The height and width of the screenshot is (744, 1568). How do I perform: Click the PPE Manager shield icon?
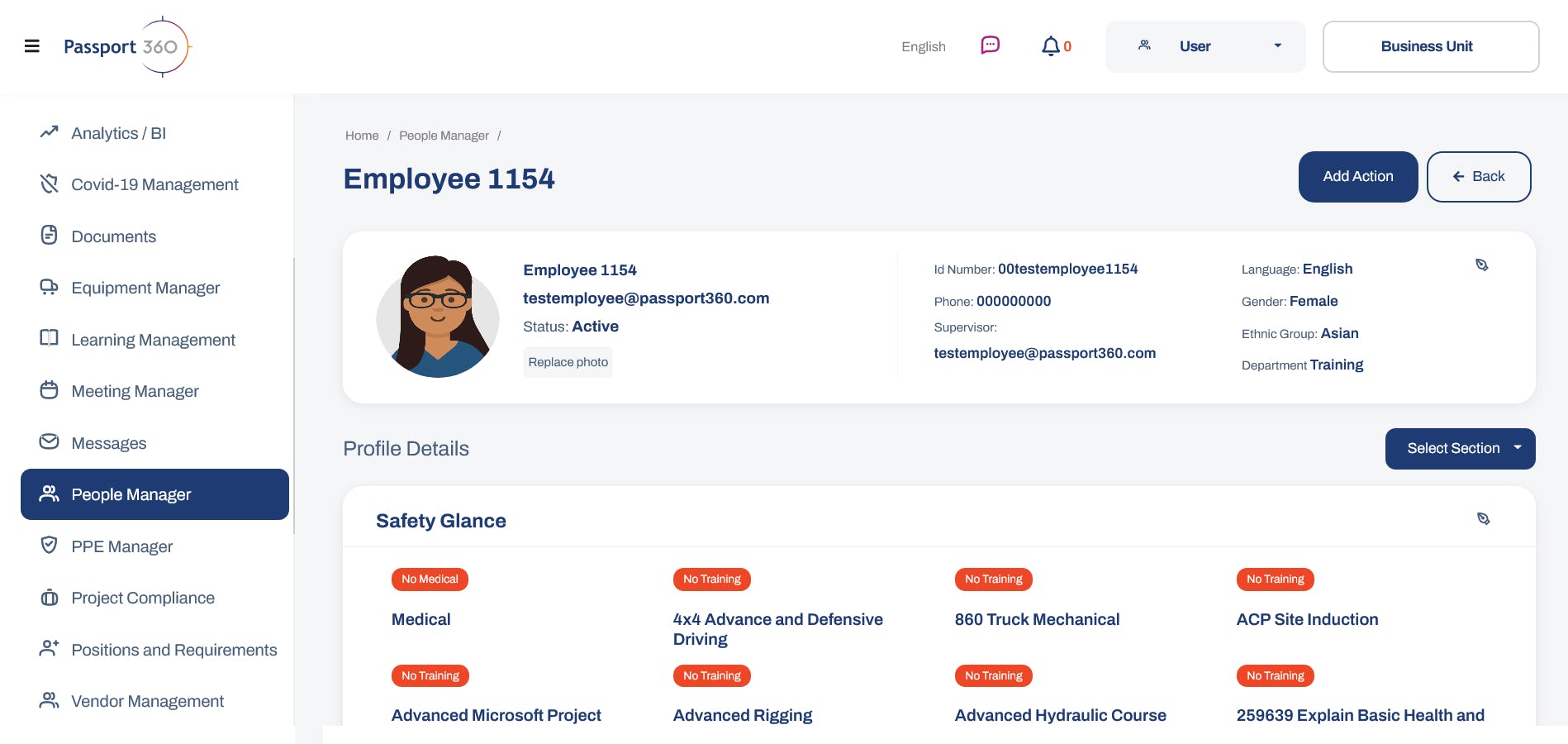(49, 546)
